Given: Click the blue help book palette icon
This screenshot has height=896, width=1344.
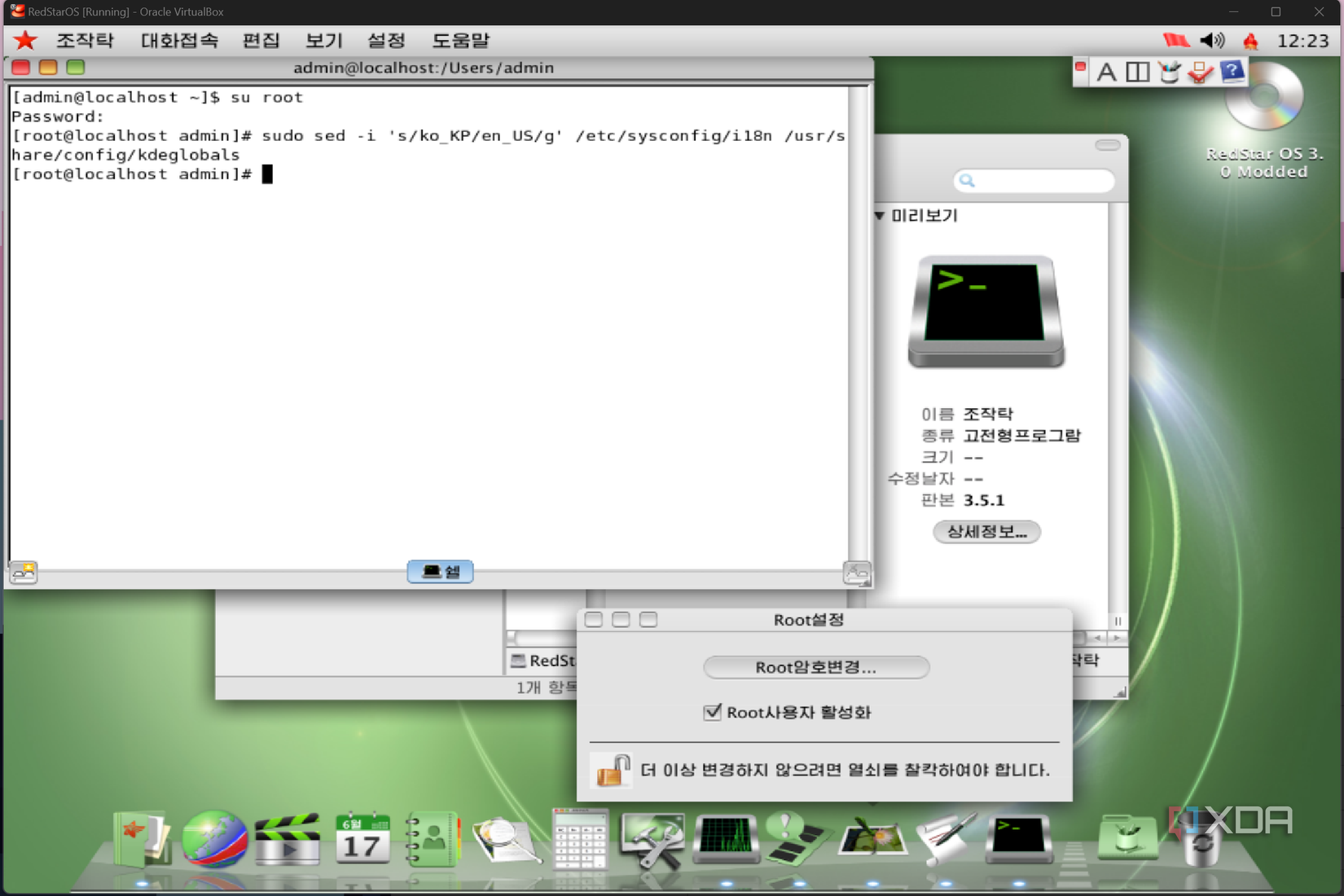Looking at the screenshot, I should coord(1232,71).
